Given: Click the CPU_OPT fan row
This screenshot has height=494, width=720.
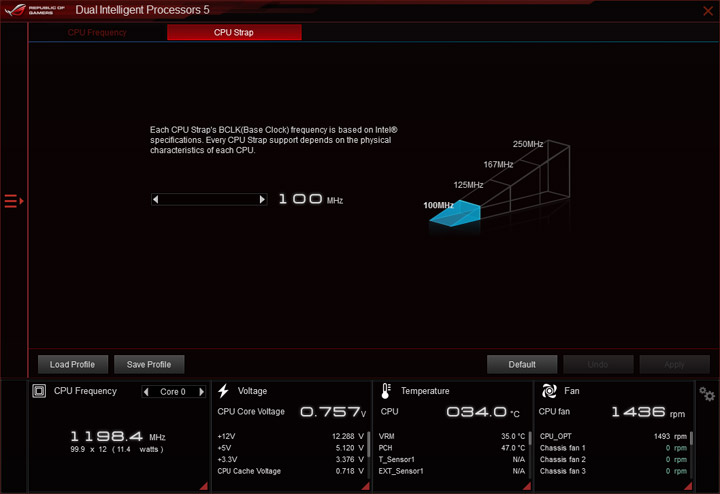Looking at the screenshot, I should click(613, 436).
